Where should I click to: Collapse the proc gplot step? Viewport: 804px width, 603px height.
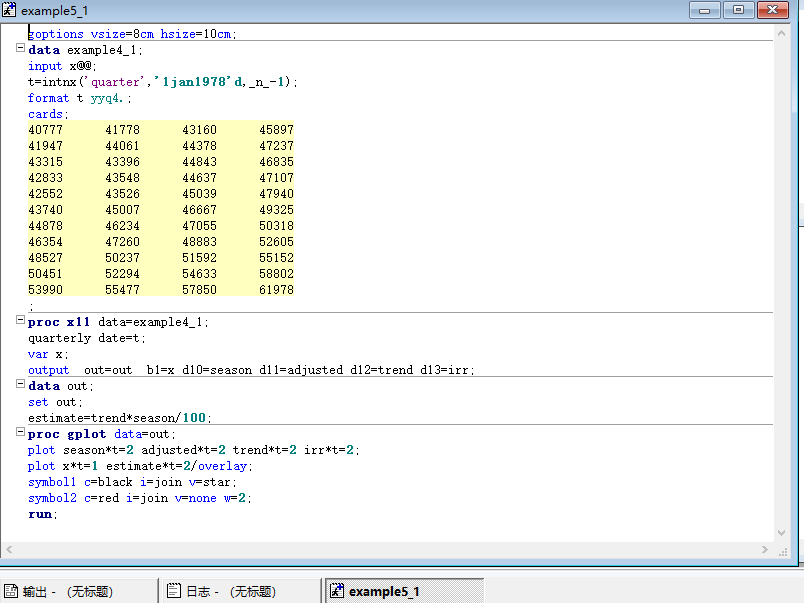[20, 433]
